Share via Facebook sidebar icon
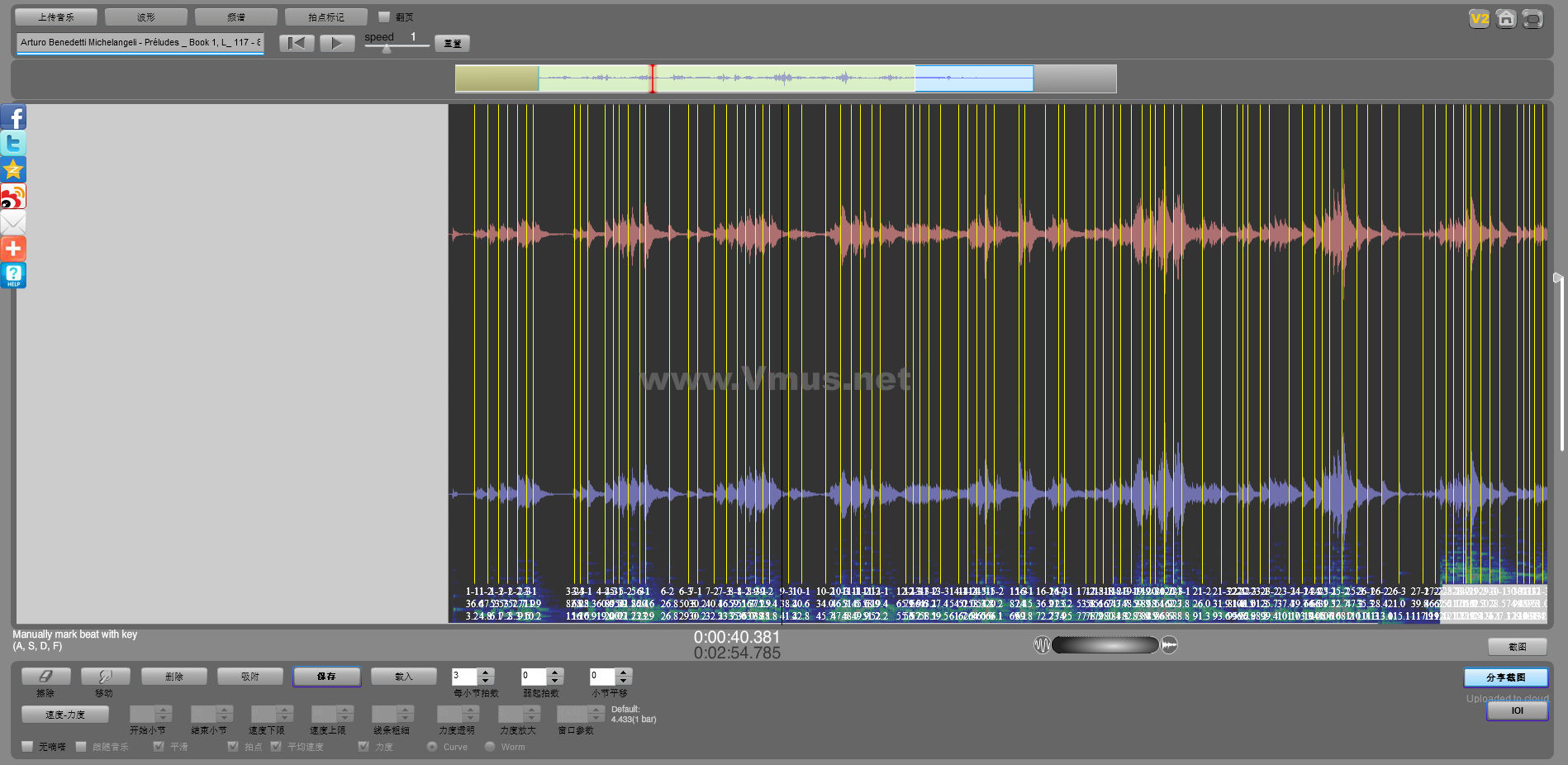Image resolution: width=1568 pixels, height=765 pixels. click(x=13, y=117)
